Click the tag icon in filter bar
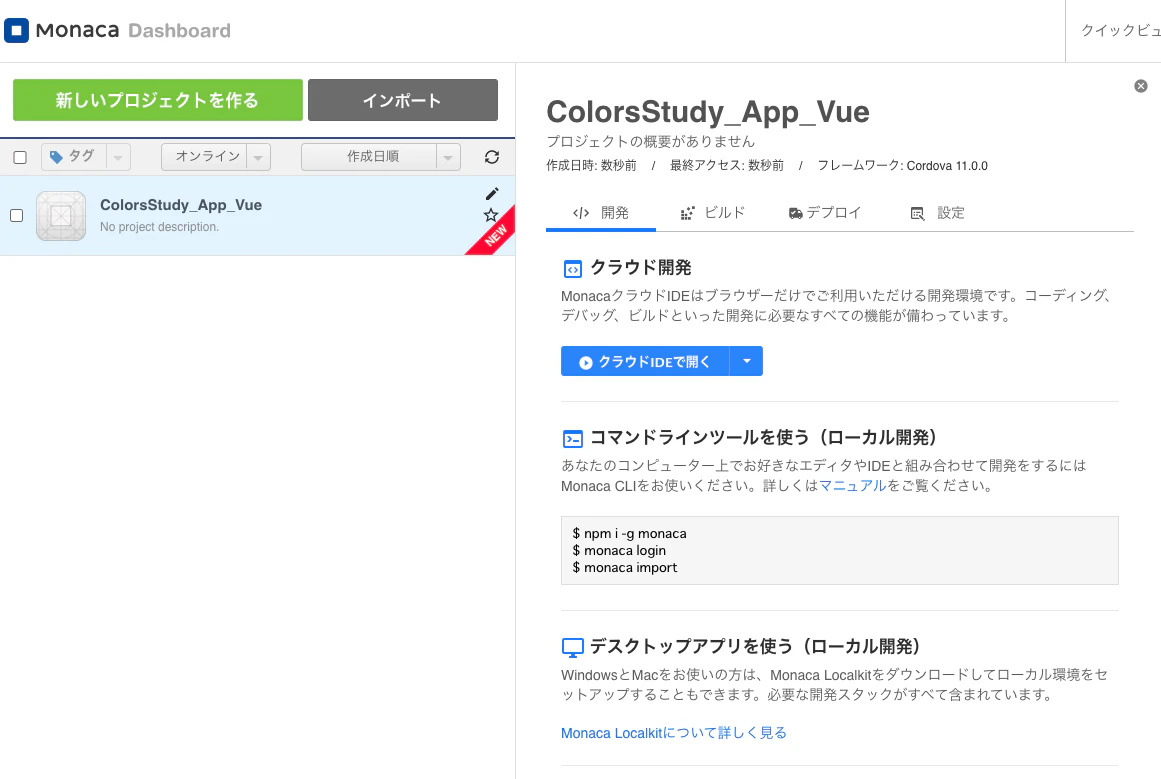Screen dimensions: 1161x779 click(56, 157)
